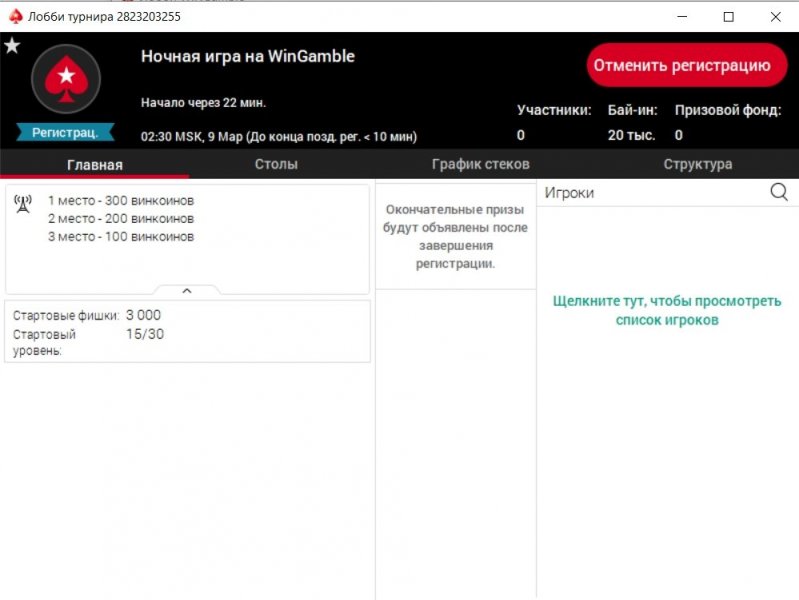This screenshot has height=600, width=799.
Task: Click the Ночная игра на WinGamble title
Action: pos(248,56)
